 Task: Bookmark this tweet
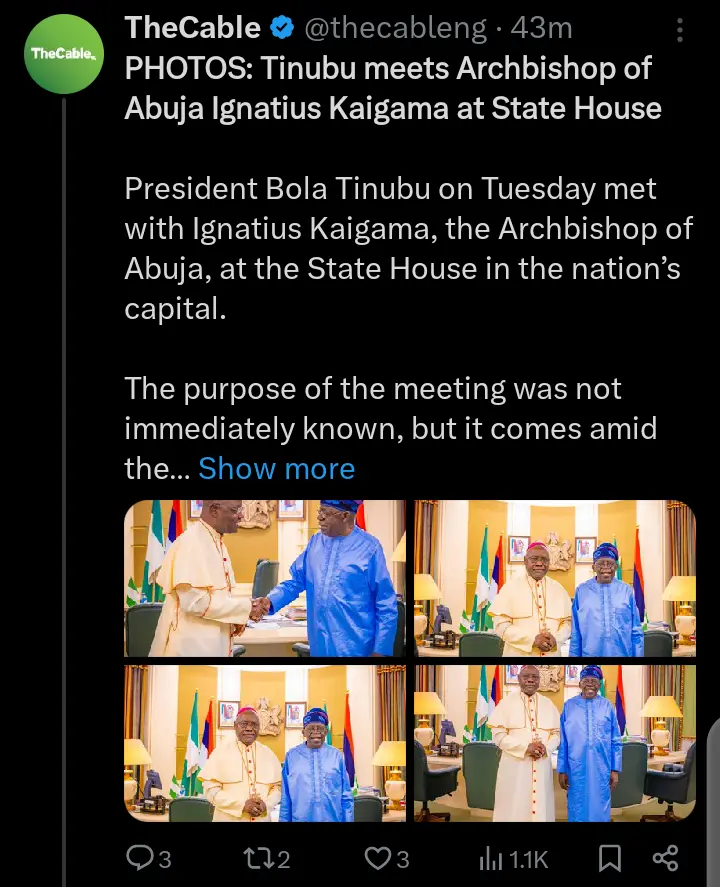610,857
